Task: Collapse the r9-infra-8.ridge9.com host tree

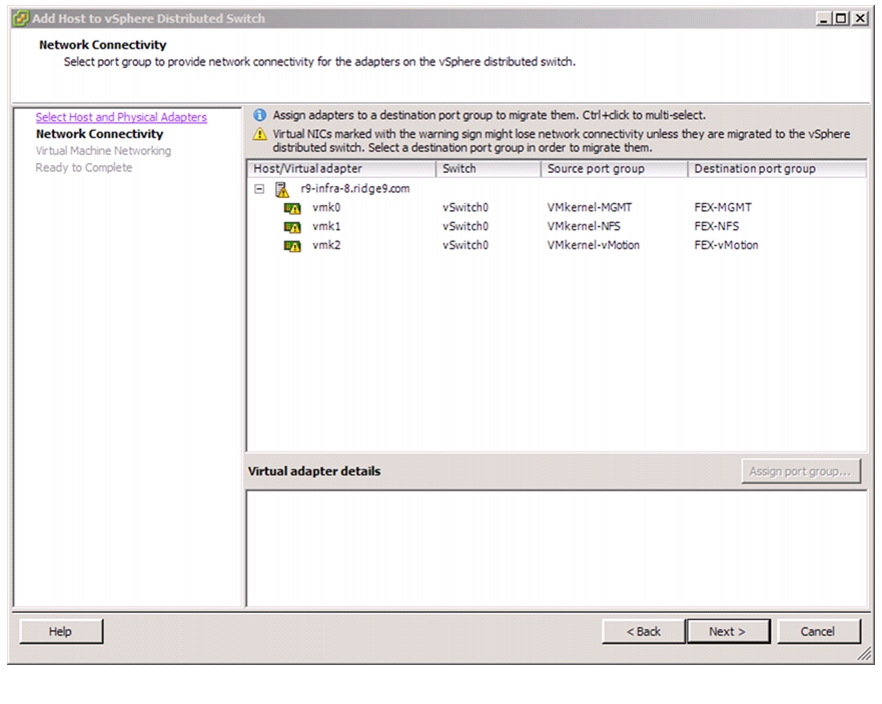Action: pyautogui.click(x=259, y=189)
